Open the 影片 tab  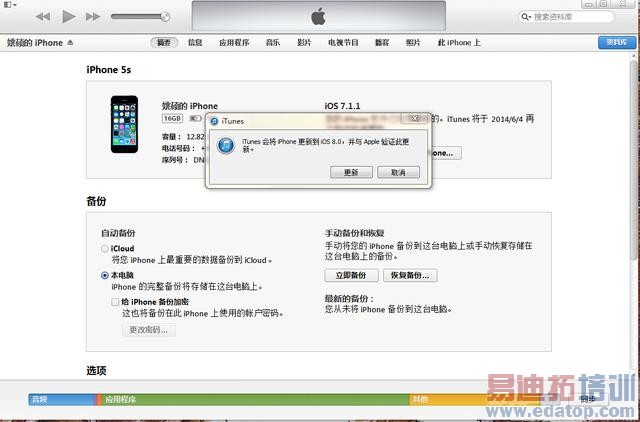pyautogui.click(x=304, y=42)
